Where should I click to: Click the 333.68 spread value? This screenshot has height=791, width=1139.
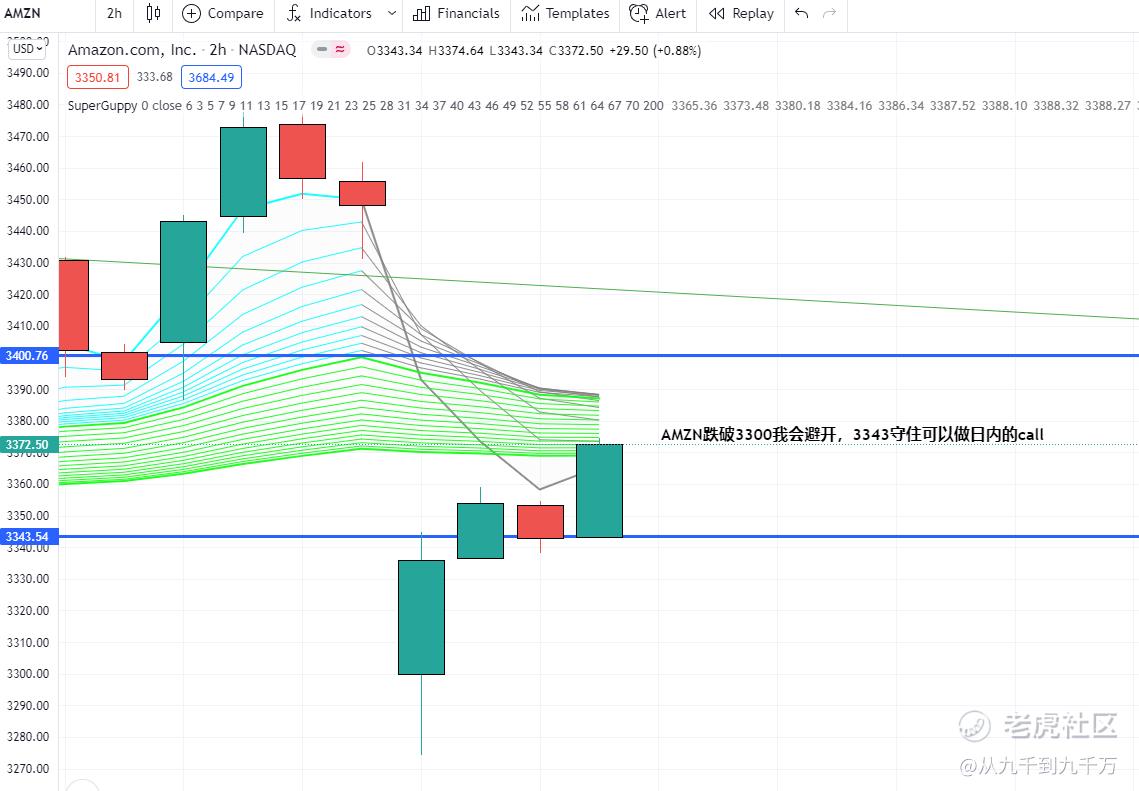coord(155,77)
